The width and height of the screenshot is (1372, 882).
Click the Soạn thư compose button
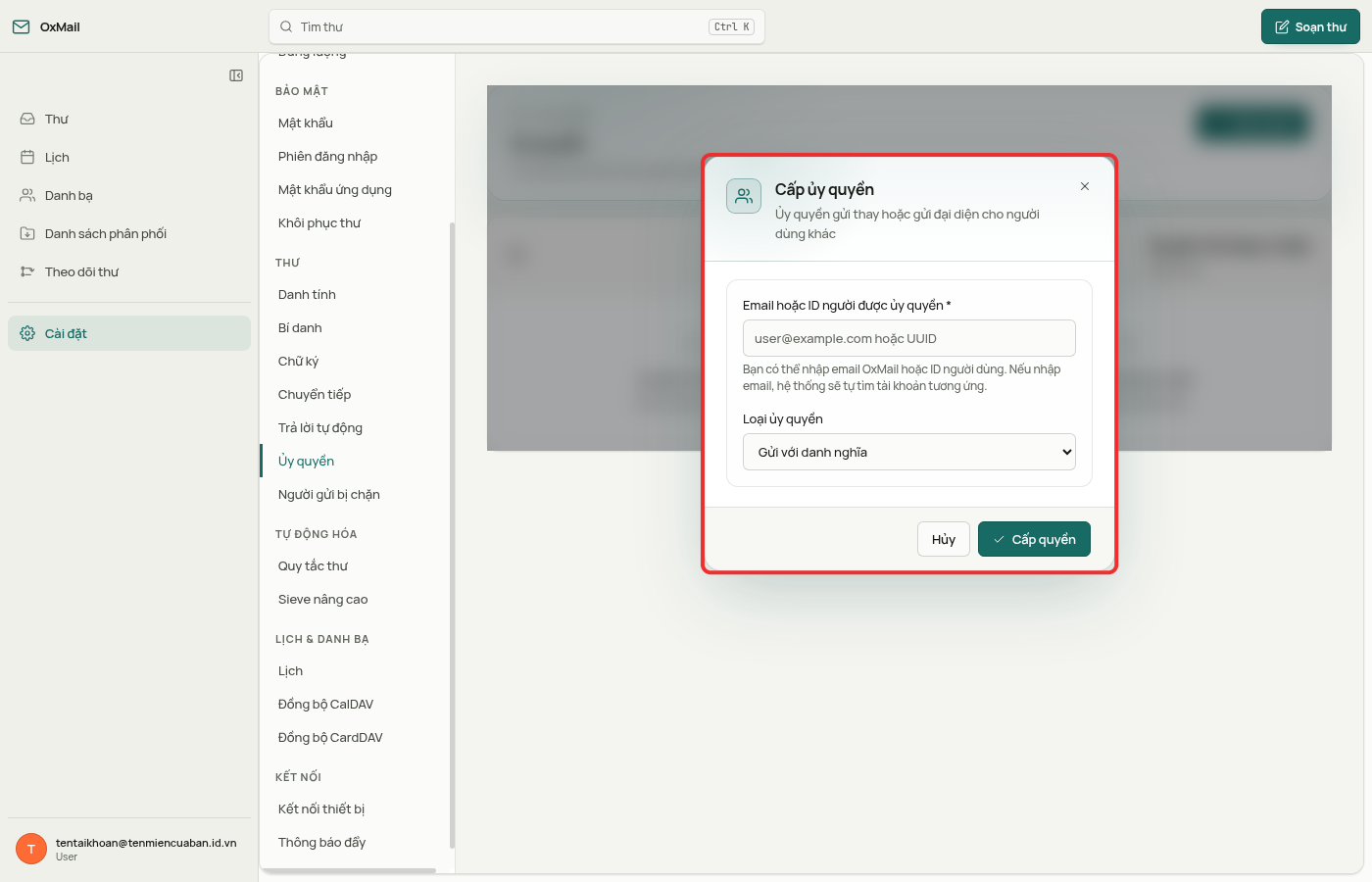(1310, 26)
